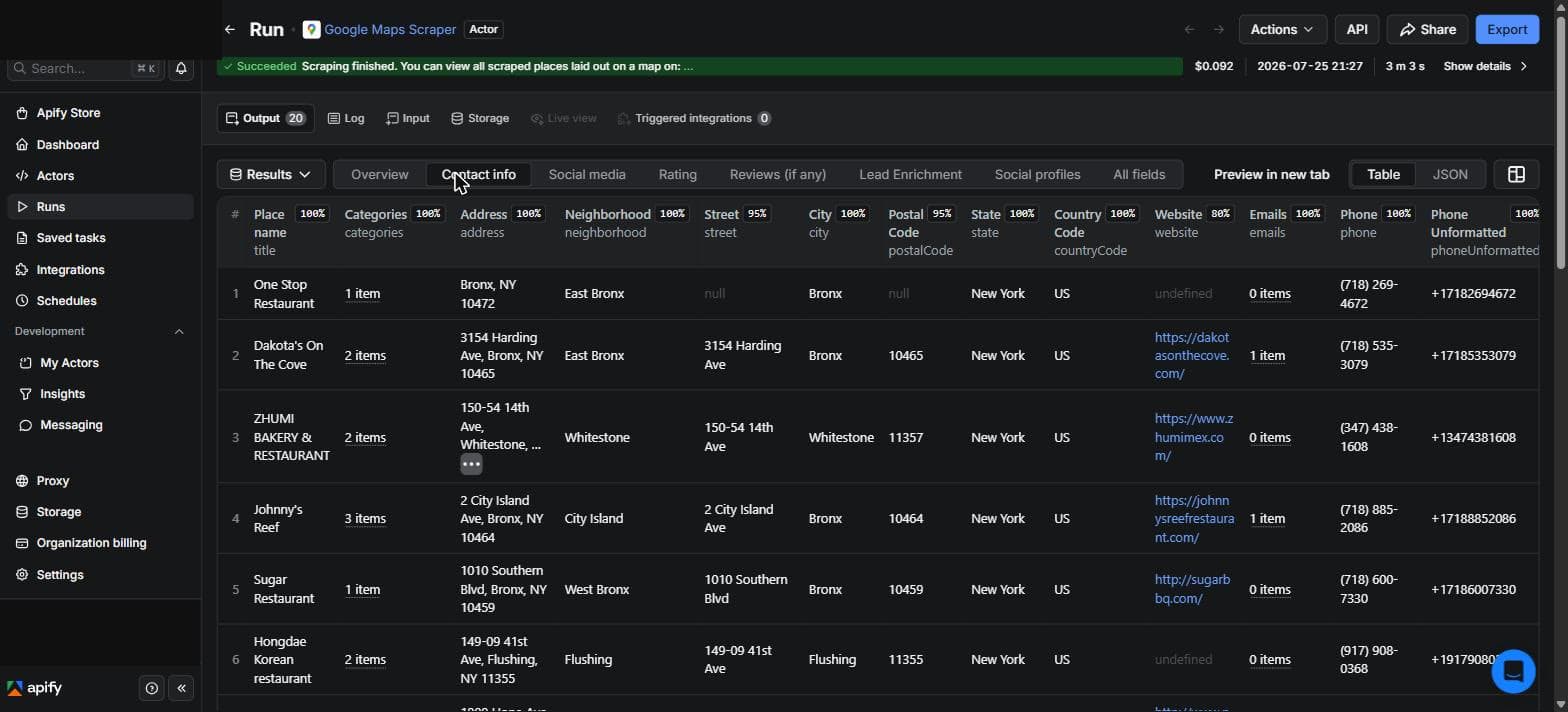Open the split view layout icon
Screen dimensions: 1568x712
click(1516, 174)
